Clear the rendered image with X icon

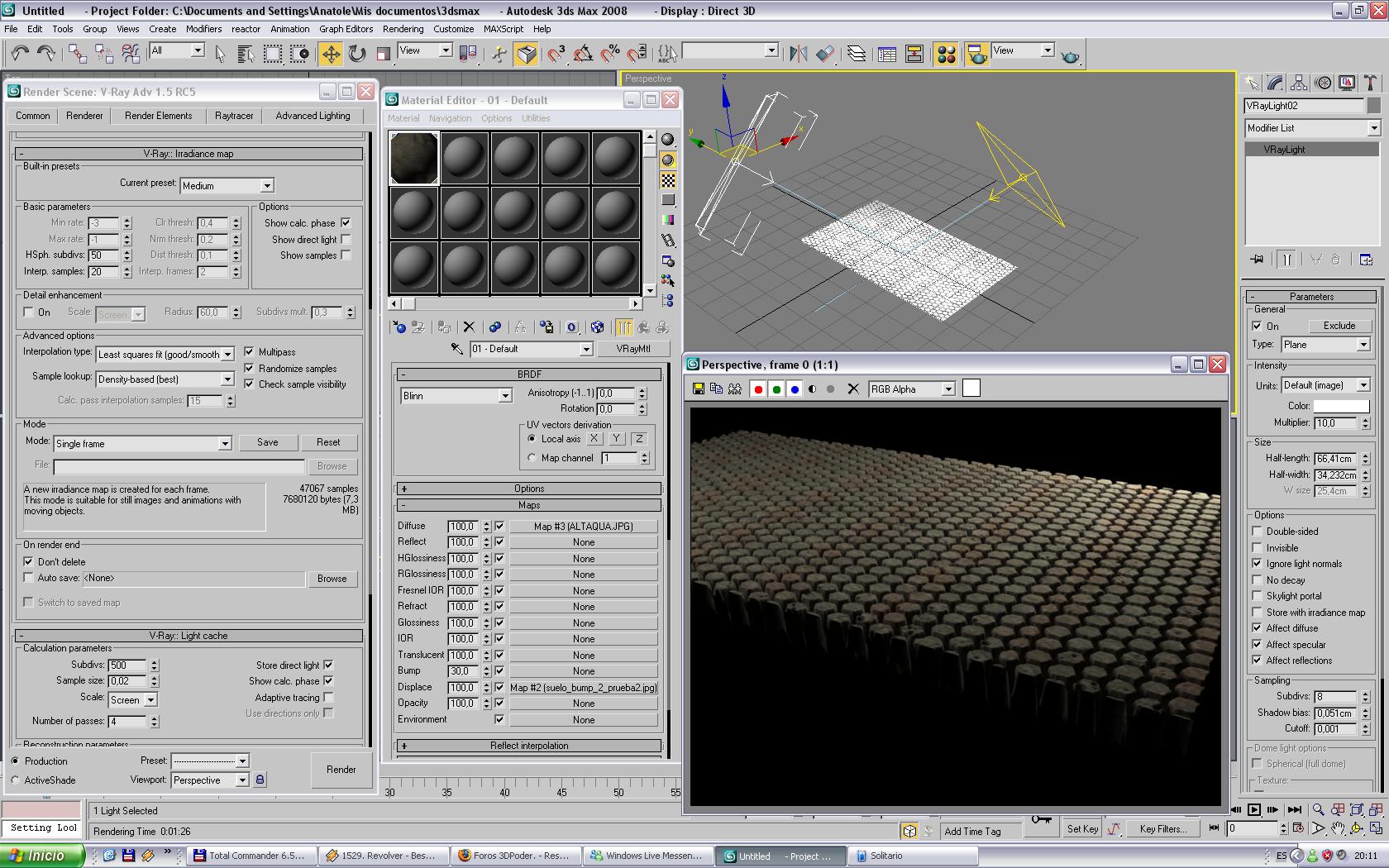[x=853, y=389]
